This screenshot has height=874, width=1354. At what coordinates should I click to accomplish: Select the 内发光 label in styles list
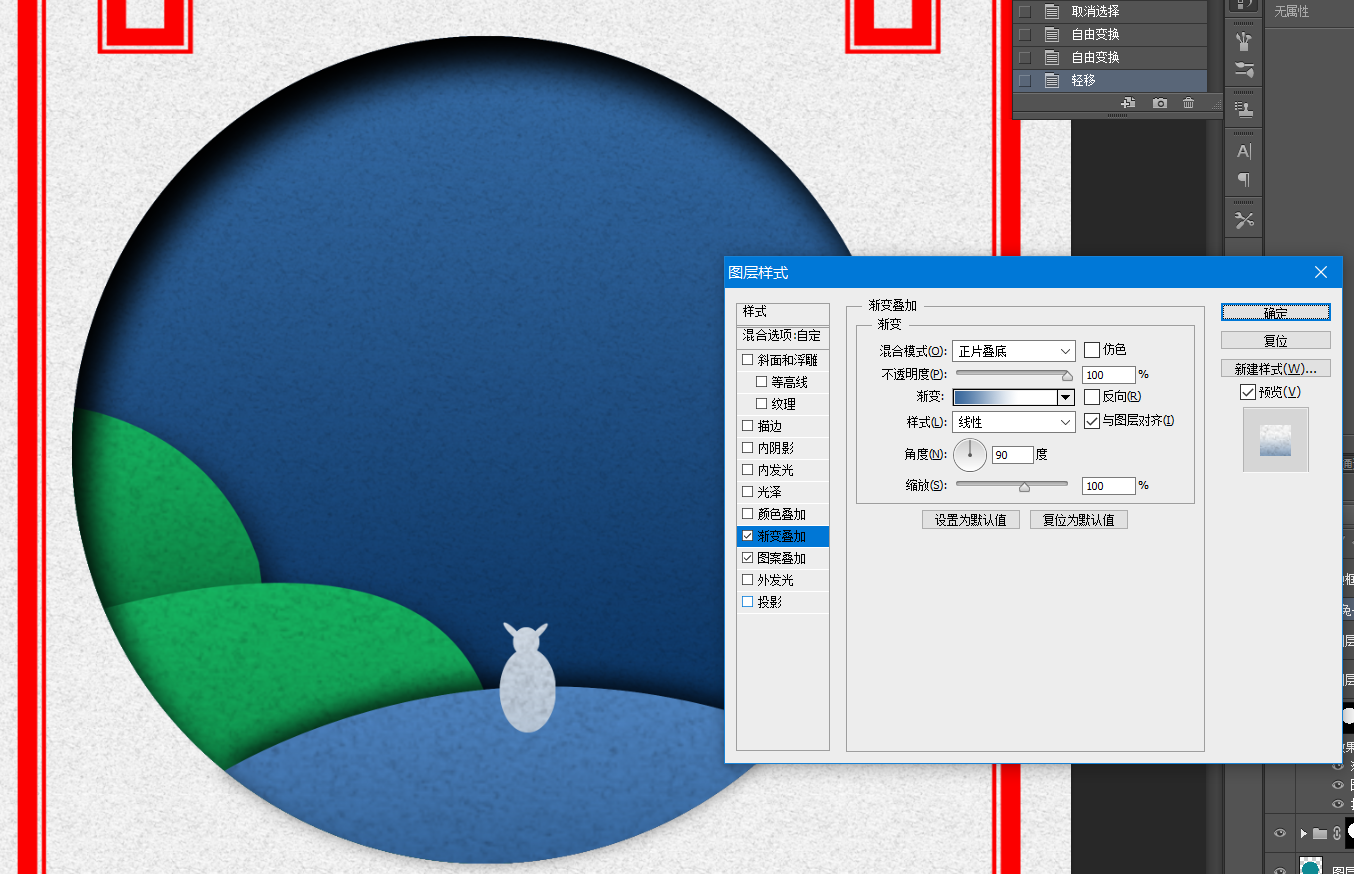(776, 470)
